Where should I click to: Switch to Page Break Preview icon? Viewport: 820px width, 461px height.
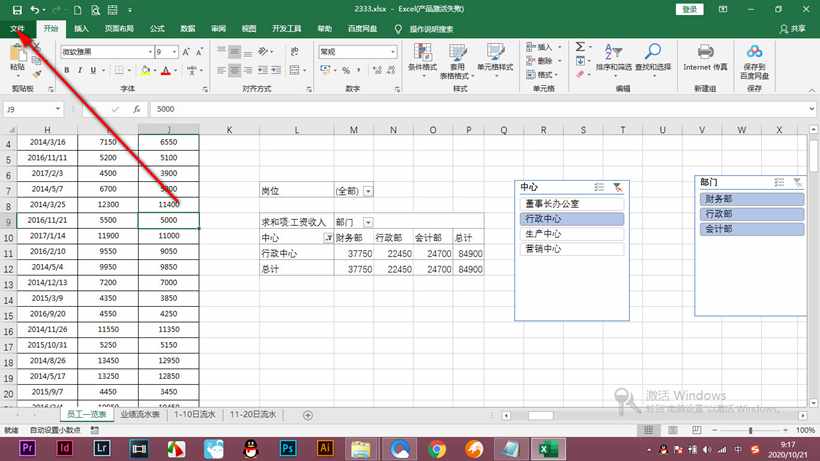tap(697, 430)
